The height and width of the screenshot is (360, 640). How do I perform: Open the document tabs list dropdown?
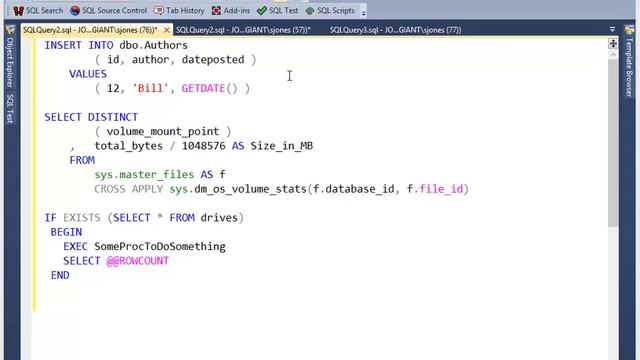[612, 29]
